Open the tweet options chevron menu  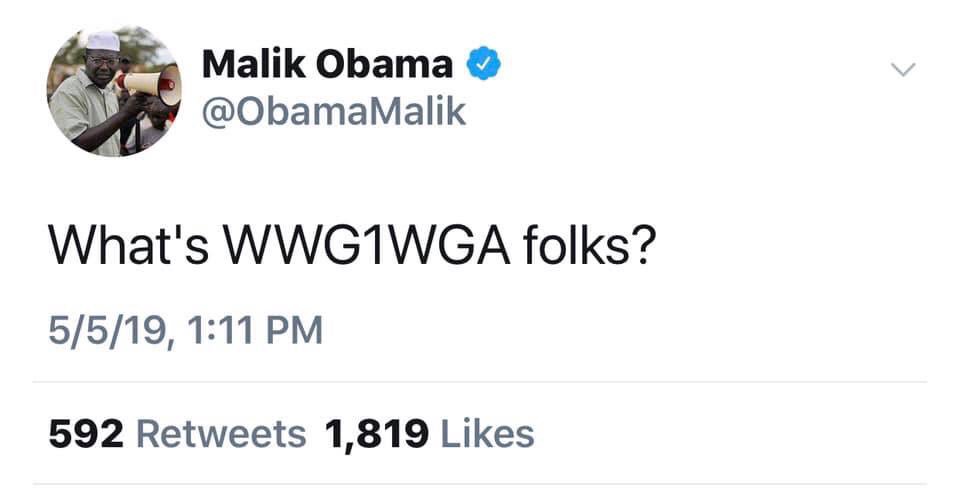(903, 70)
